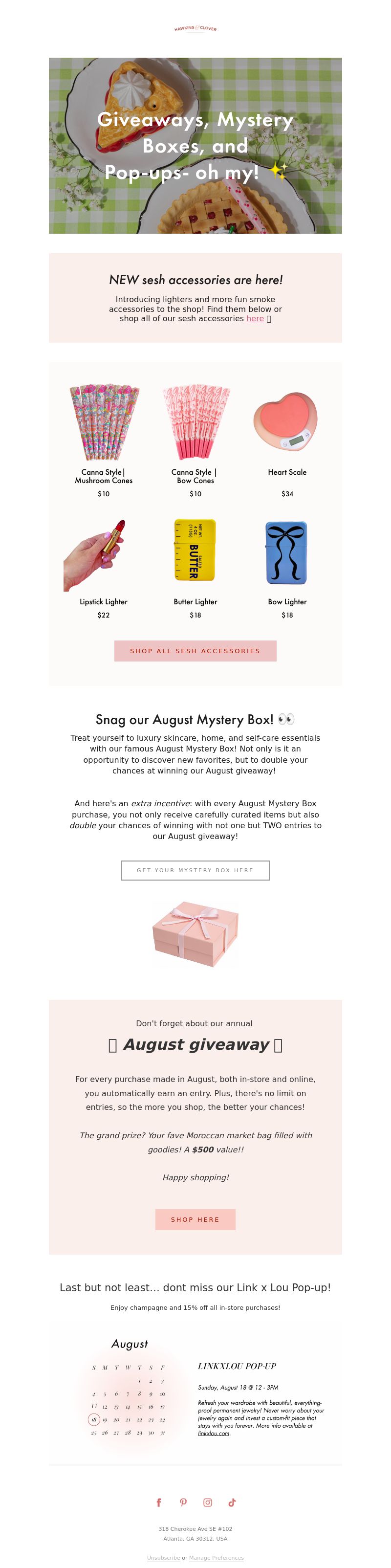Click the Shop Here giveaway button
This screenshot has width=391, height=1568.
coord(195,1219)
